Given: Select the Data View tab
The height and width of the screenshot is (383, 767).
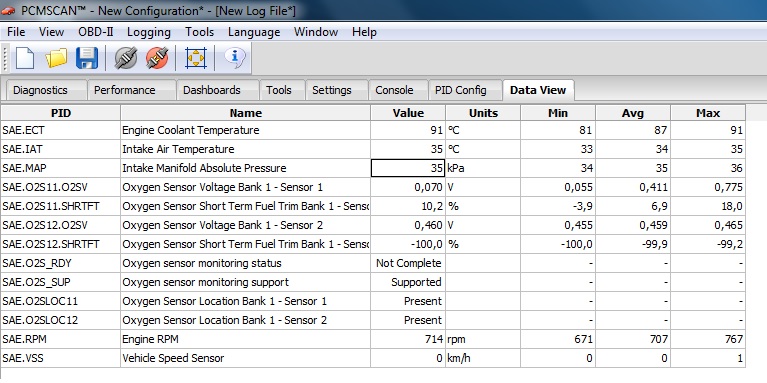Looking at the screenshot, I should (538, 90).
